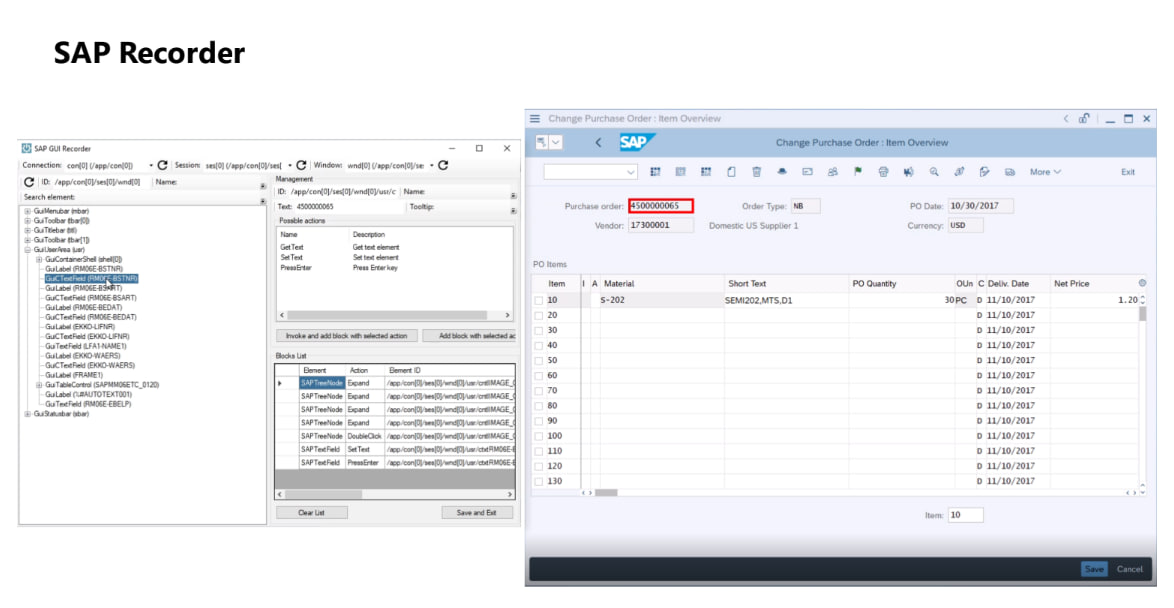The width and height of the screenshot is (1174, 608).
Task: Expand the GuiMenubar (mbar) tree node
Action: [x=28, y=211]
